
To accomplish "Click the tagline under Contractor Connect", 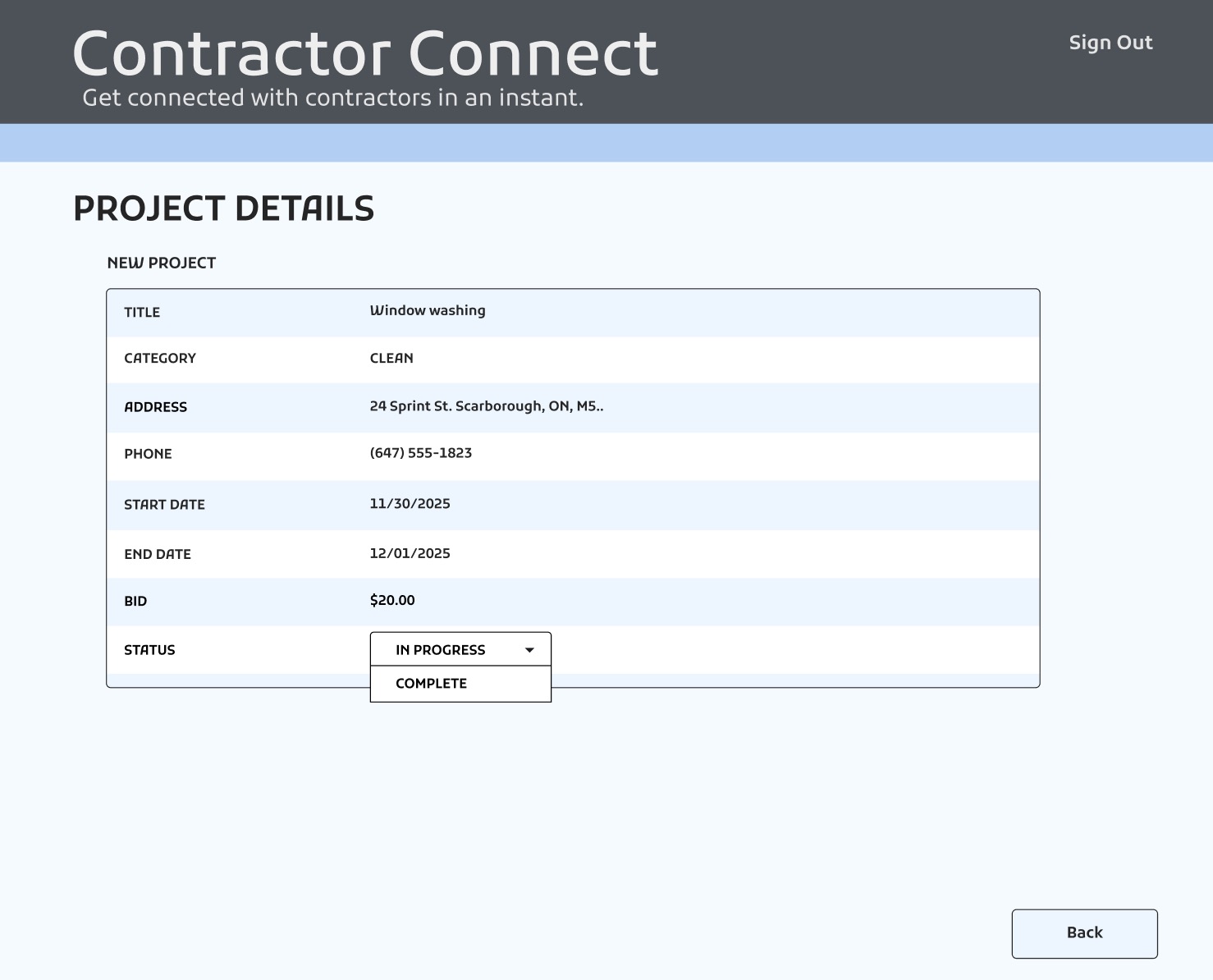I will pos(333,98).
